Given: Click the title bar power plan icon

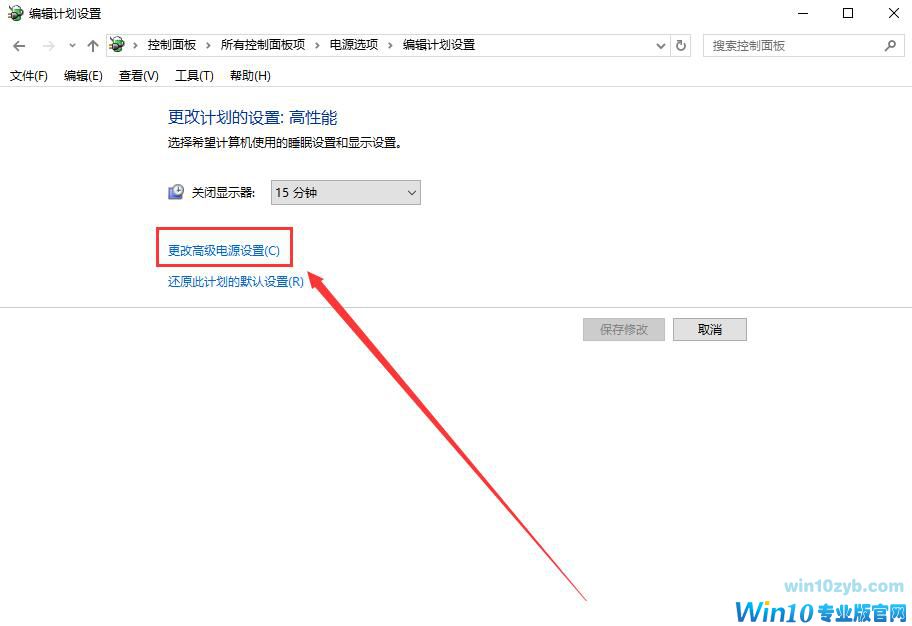Looking at the screenshot, I should click(x=15, y=13).
